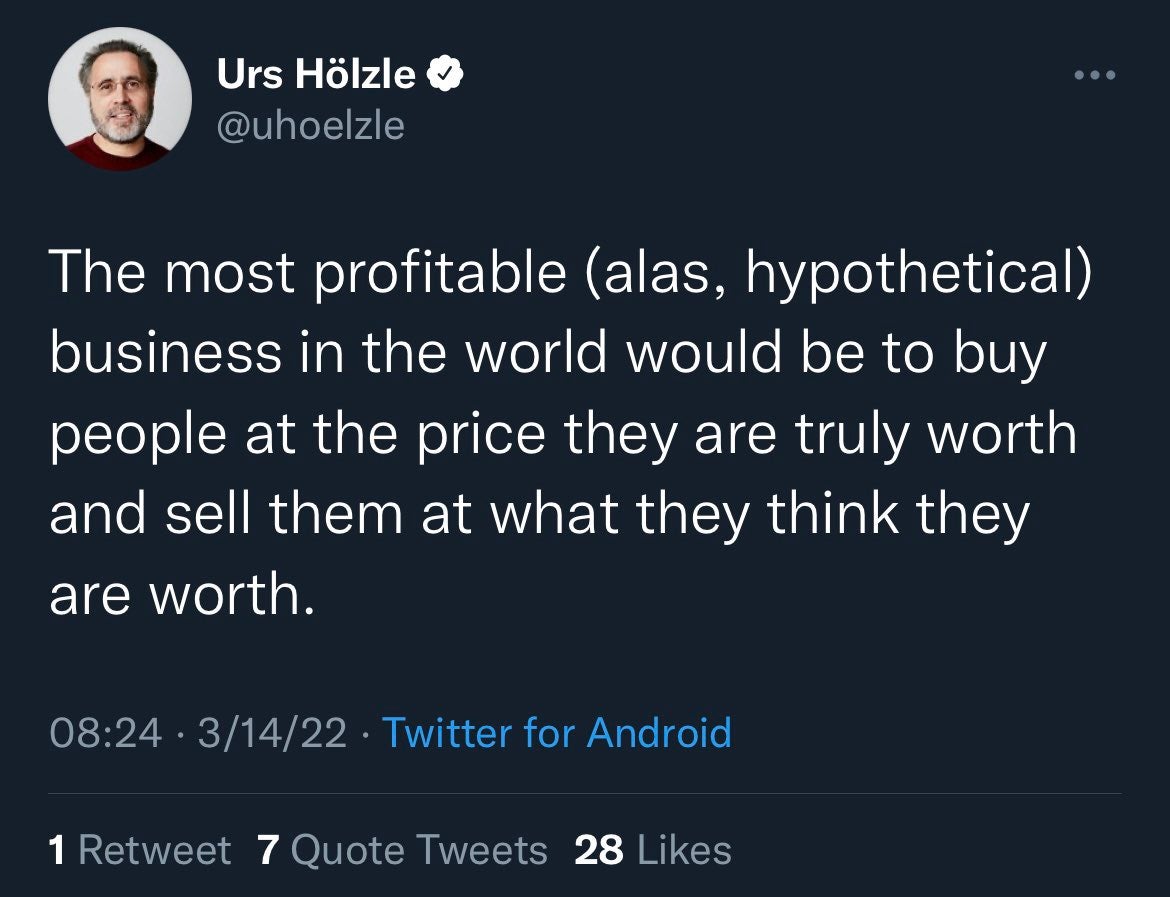Open the @uhoelzle handle link
The width and height of the screenshot is (1170, 897).
coord(310,126)
